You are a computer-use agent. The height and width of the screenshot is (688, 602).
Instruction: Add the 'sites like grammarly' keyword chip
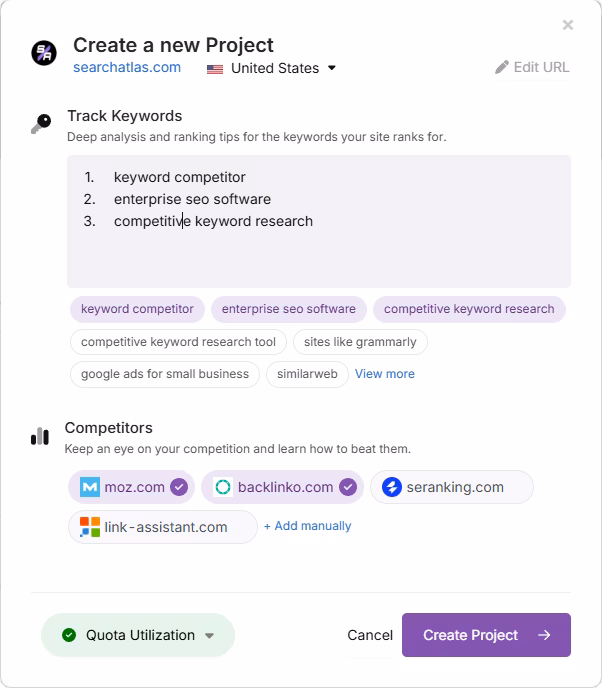pyautogui.click(x=360, y=342)
